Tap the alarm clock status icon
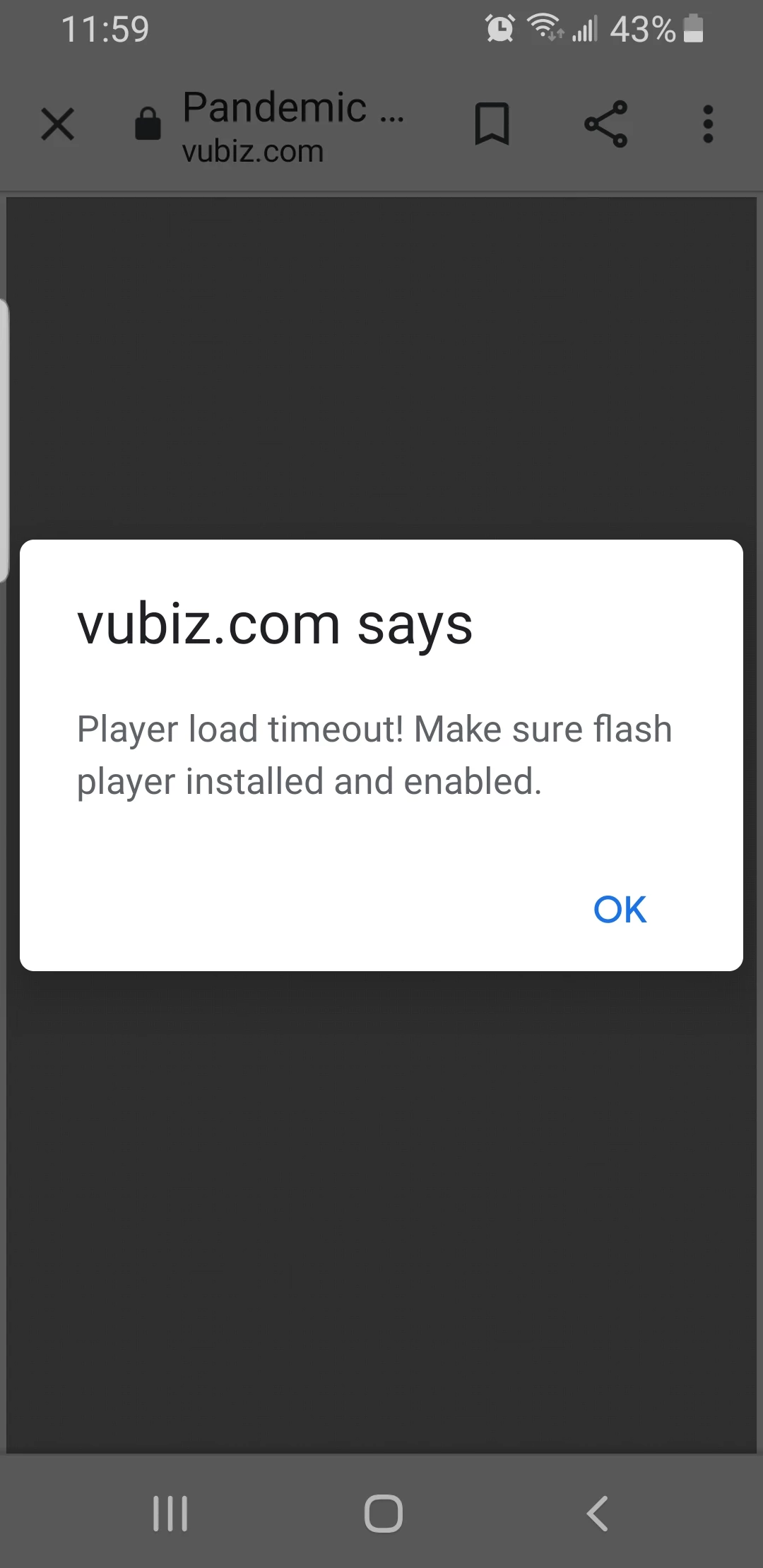Viewport: 763px width, 1568px height. click(x=500, y=28)
